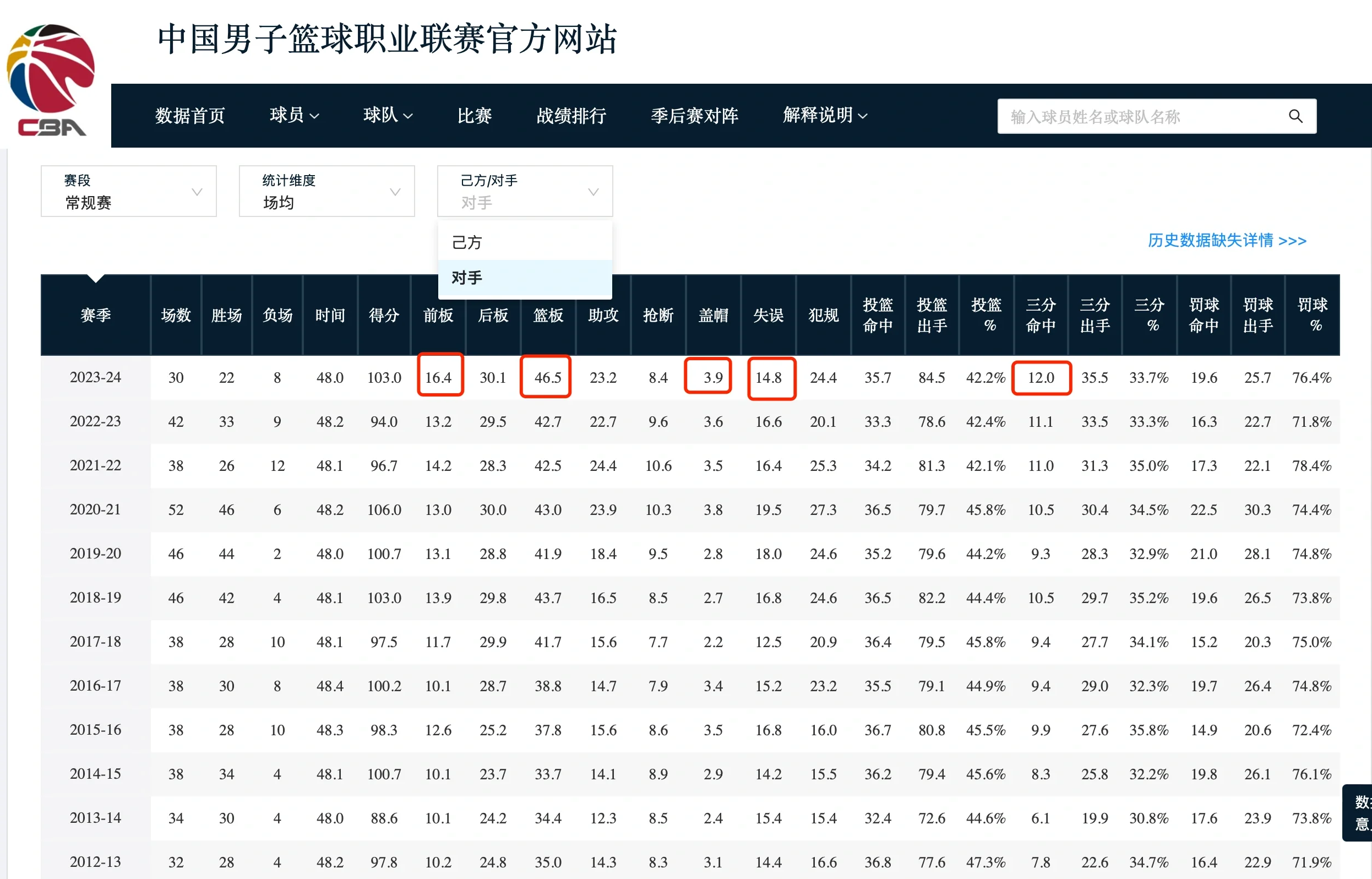The image size is (1372, 879).
Task: Select 己方 from the open dropdown
Action: pyautogui.click(x=466, y=242)
